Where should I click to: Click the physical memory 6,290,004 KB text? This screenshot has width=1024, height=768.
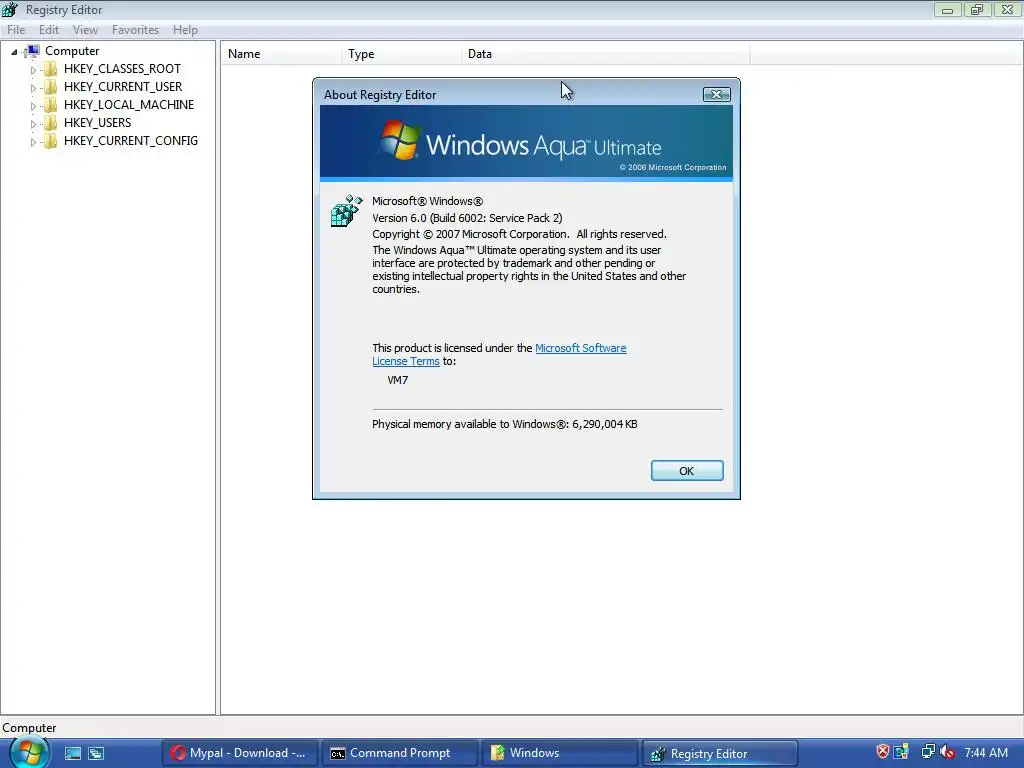tap(505, 424)
